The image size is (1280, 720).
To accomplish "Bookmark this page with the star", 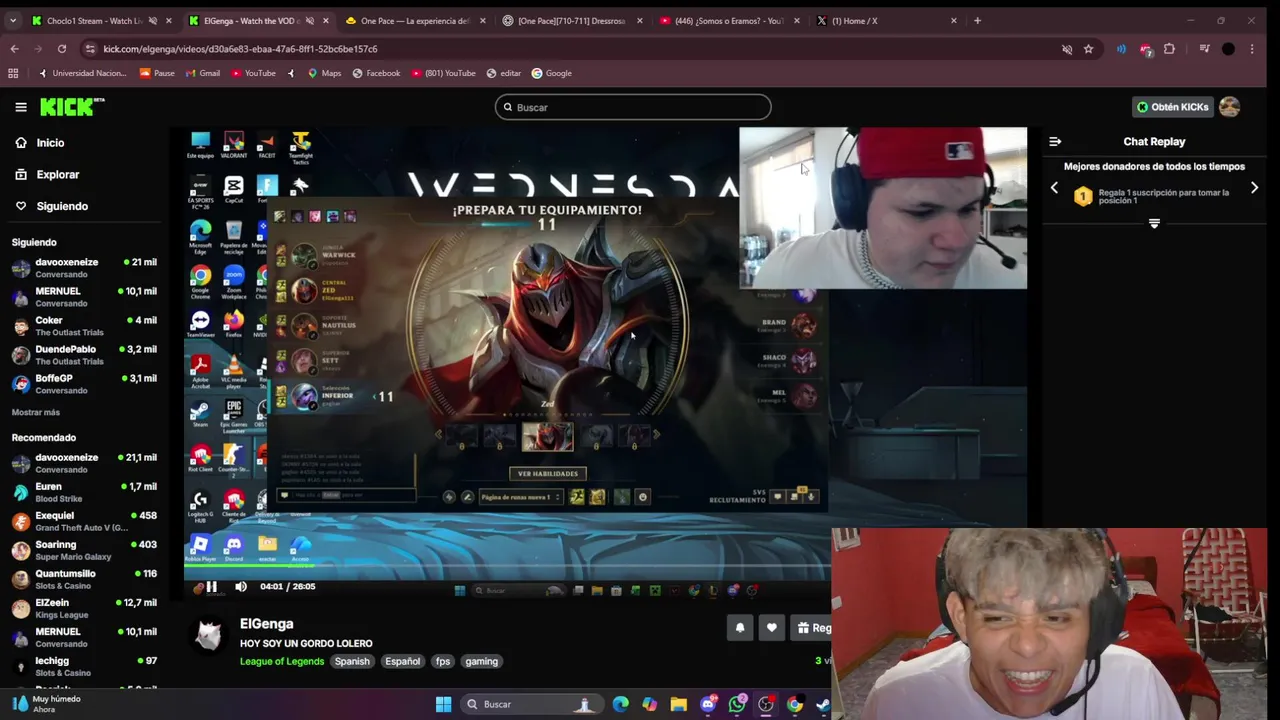I will [x=1088, y=49].
